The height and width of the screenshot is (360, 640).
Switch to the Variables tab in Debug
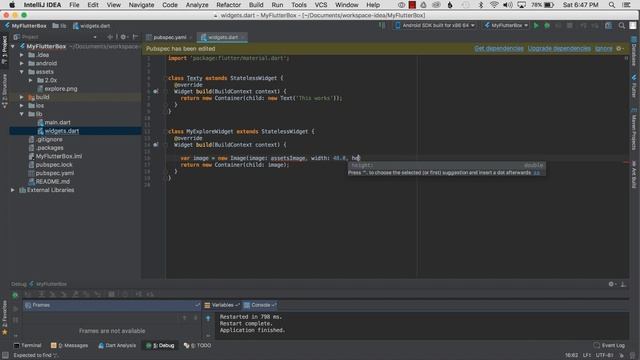click(222, 305)
